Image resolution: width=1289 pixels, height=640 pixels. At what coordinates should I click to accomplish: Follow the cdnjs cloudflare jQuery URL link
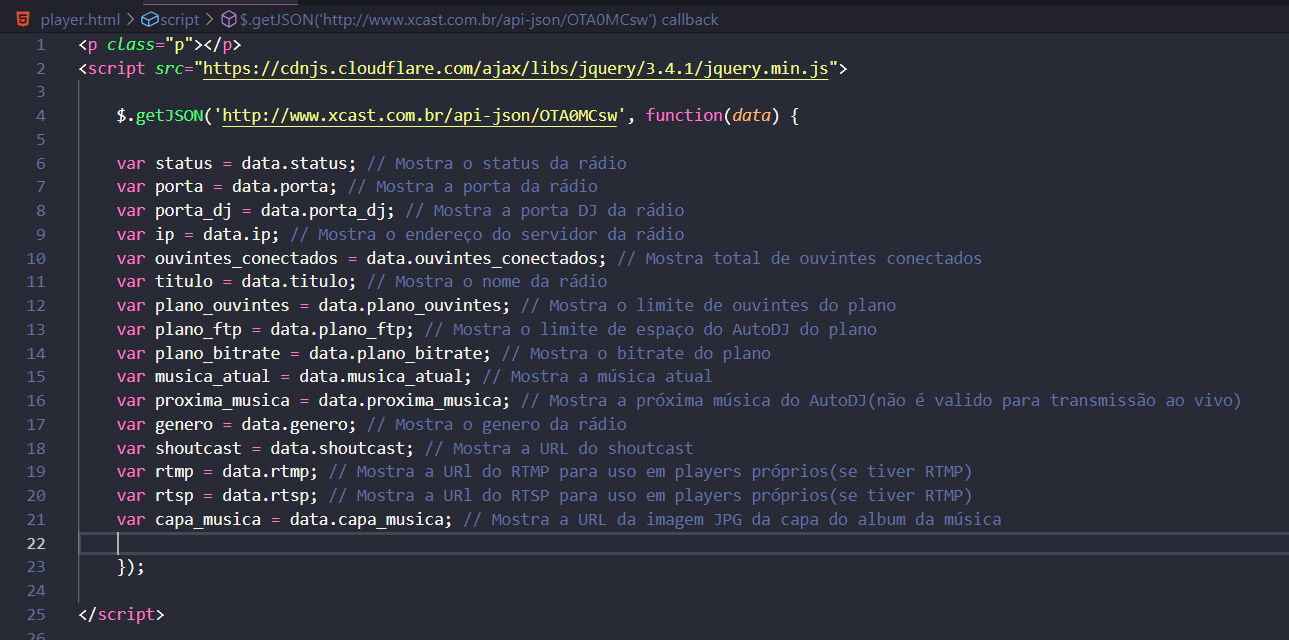click(x=519, y=68)
